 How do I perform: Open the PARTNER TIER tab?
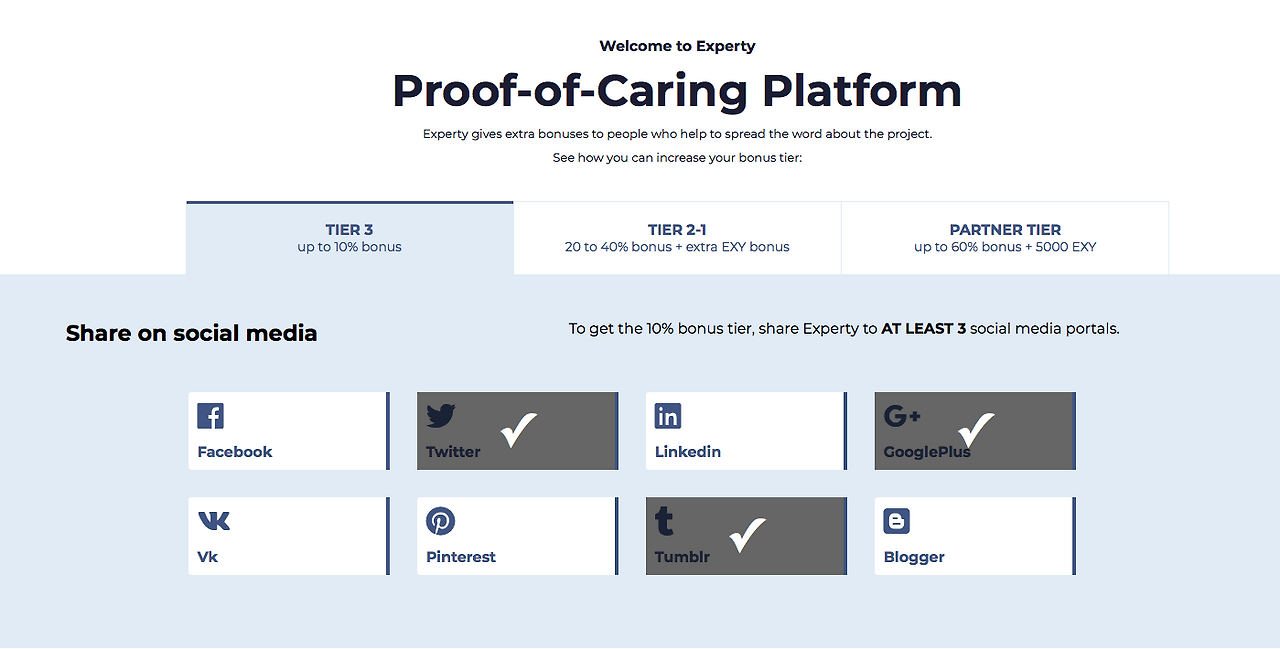pyautogui.click(x=1005, y=237)
